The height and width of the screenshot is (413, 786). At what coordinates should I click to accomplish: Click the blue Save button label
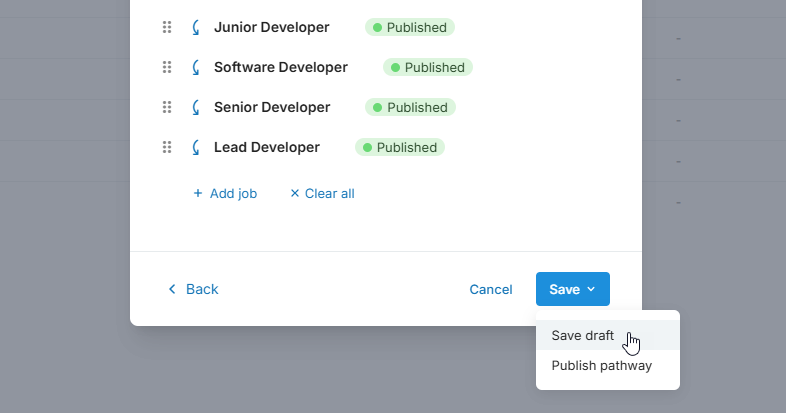[x=564, y=289]
